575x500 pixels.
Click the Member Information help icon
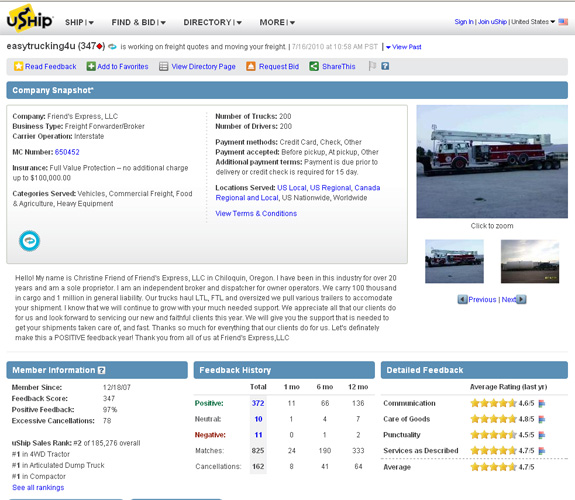click(x=102, y=370)
